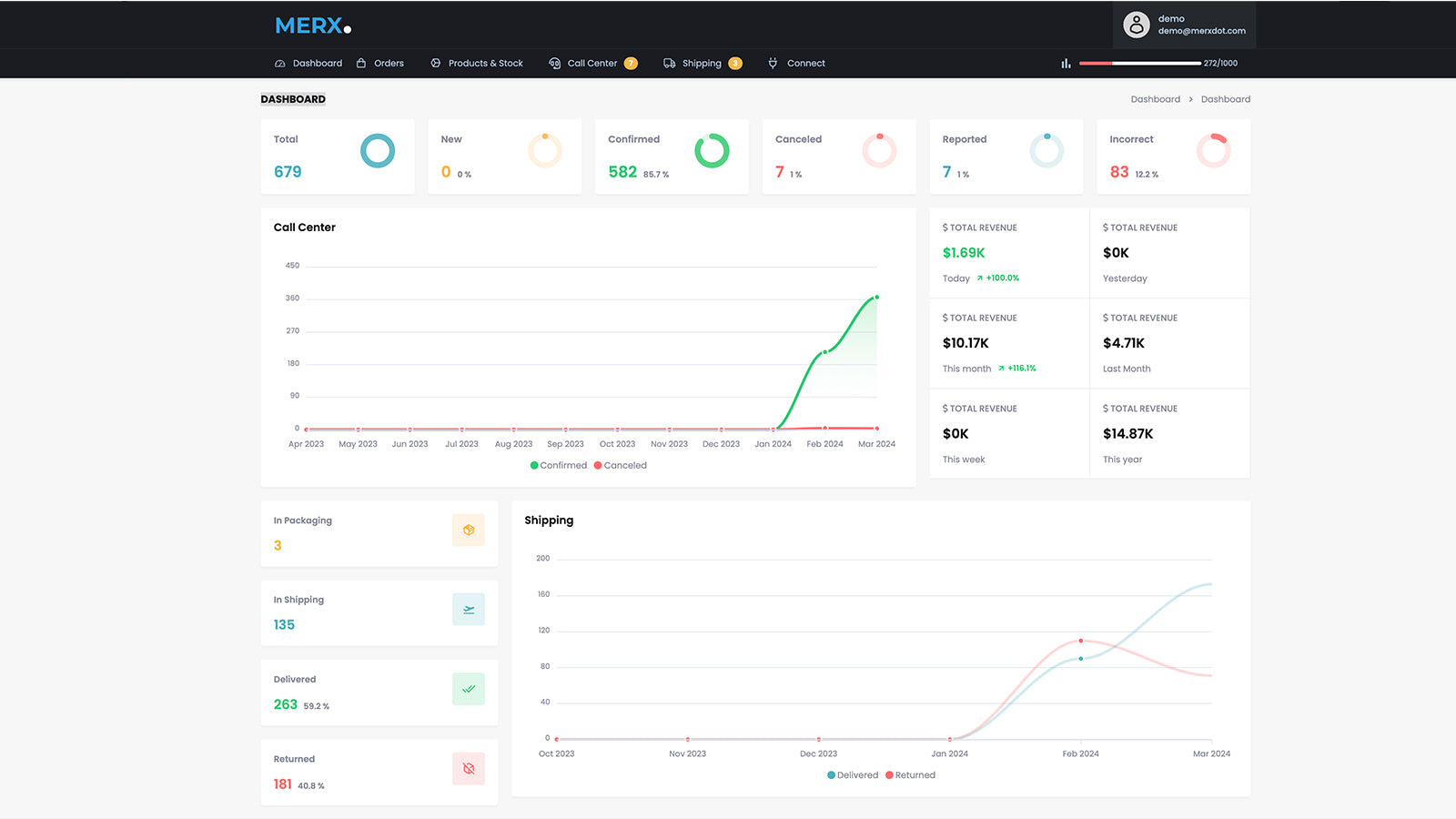Click the Delivered double-check icon
Viewport: 1456px width, 819px height.
click(469, 689)
